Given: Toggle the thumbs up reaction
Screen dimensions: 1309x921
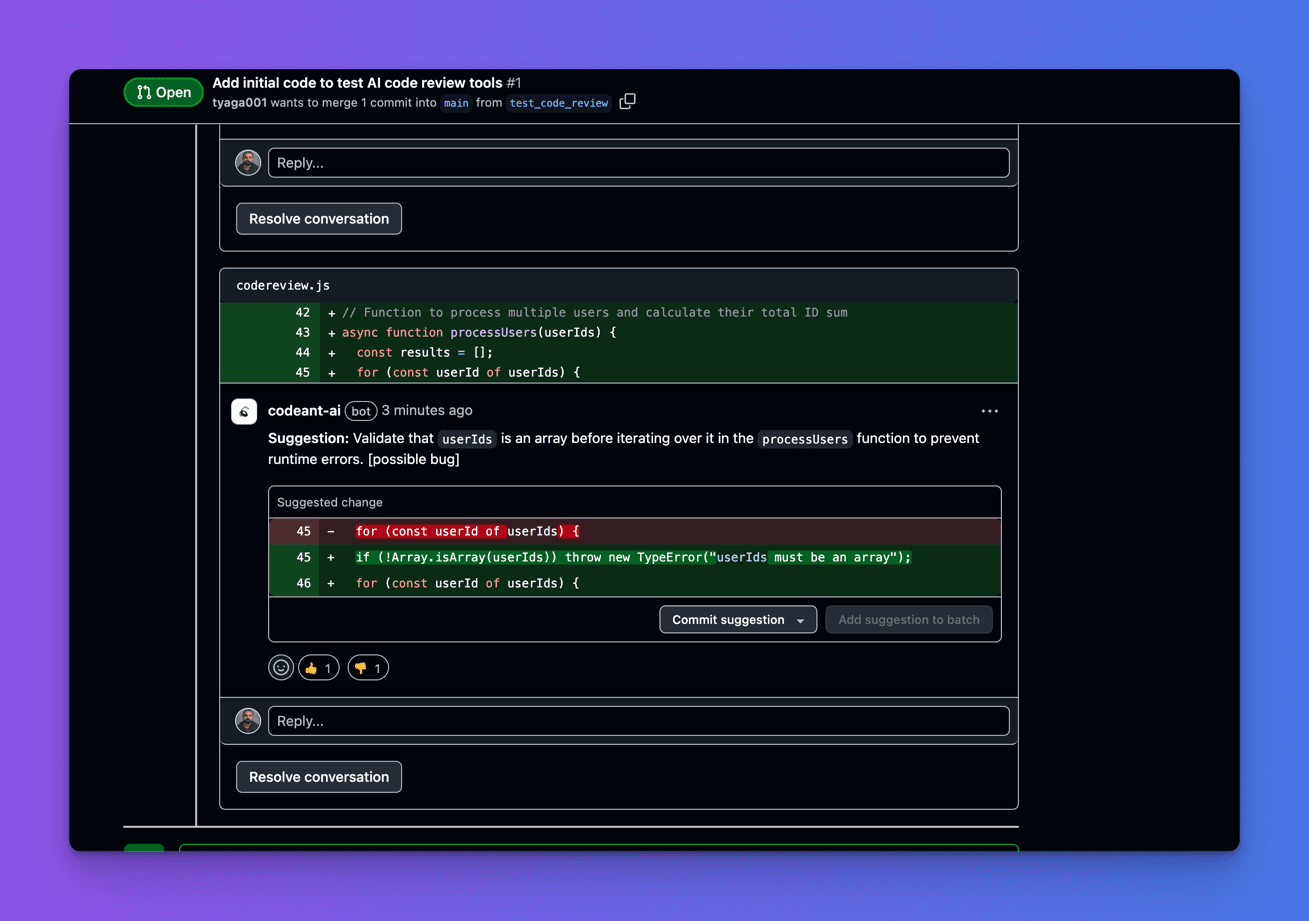Looking at the screenshot, I should (318, 668).
